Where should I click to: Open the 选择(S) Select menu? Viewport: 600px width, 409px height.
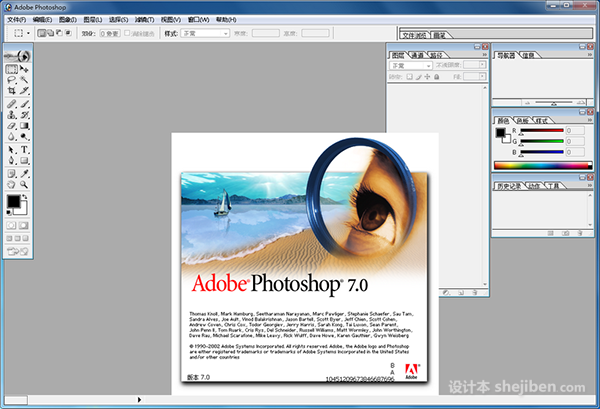point(118,20)
